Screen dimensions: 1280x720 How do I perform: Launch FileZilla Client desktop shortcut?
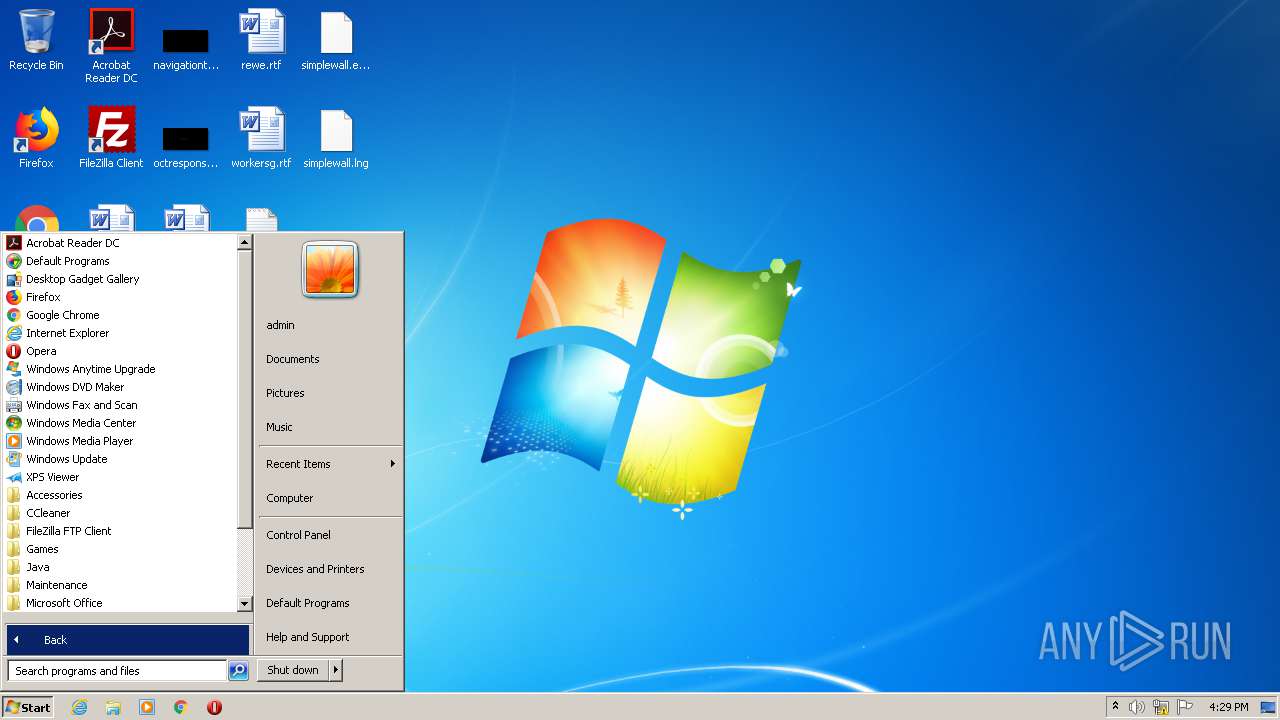111,138
